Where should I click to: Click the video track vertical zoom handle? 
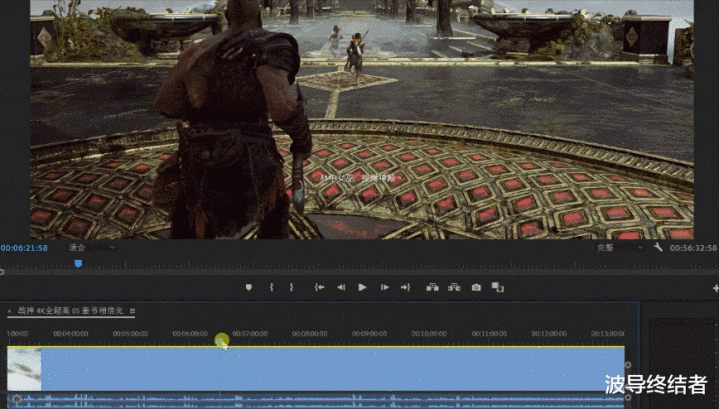(628, 365)
